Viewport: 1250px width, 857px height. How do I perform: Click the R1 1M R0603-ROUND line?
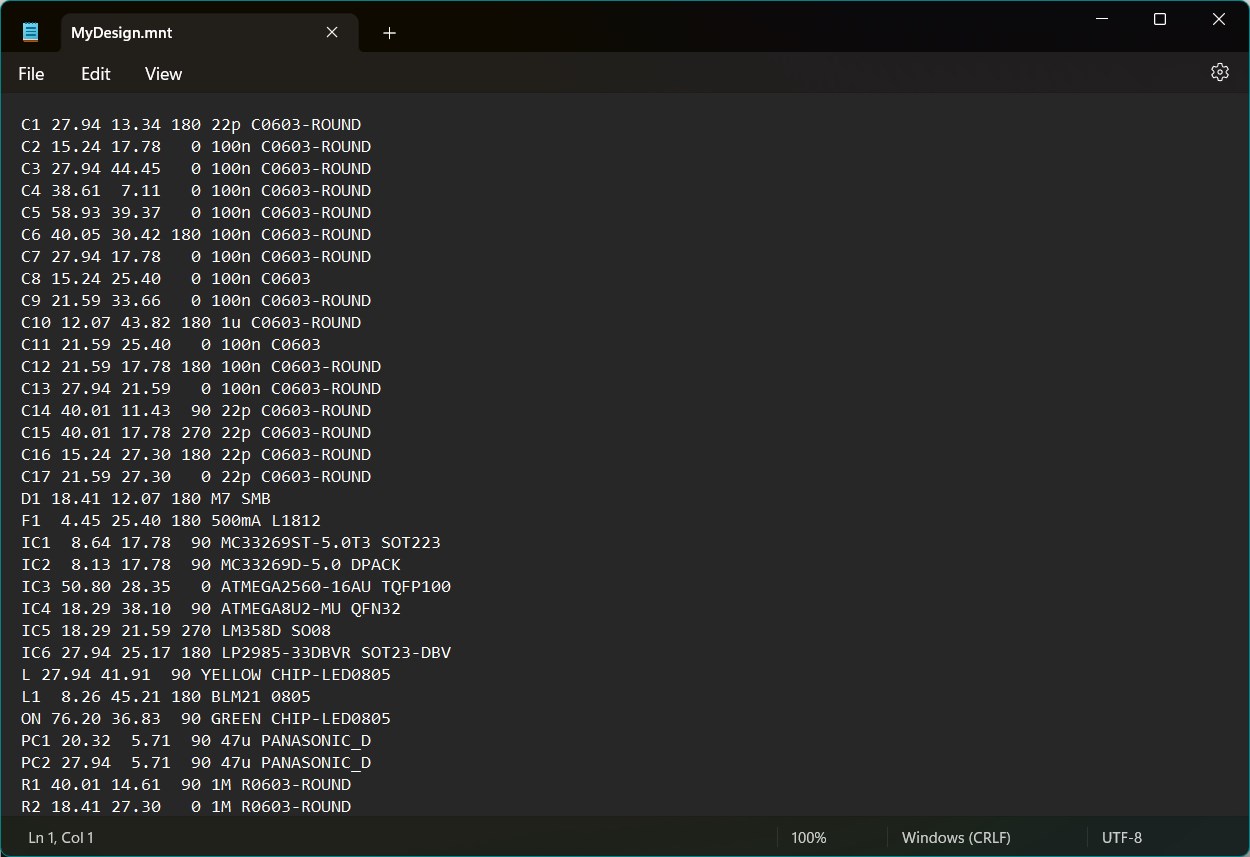point(186,785)
